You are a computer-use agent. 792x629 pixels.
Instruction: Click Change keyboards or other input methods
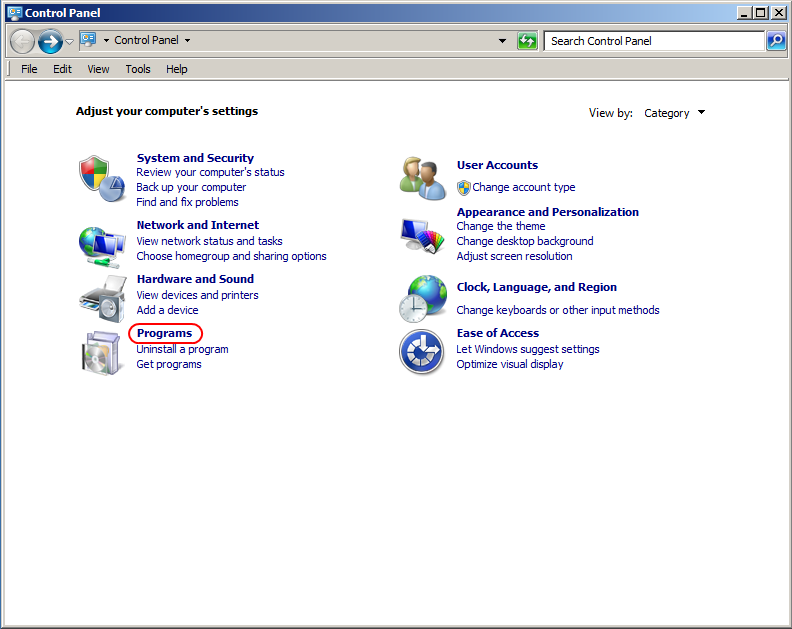coord(558,310)
